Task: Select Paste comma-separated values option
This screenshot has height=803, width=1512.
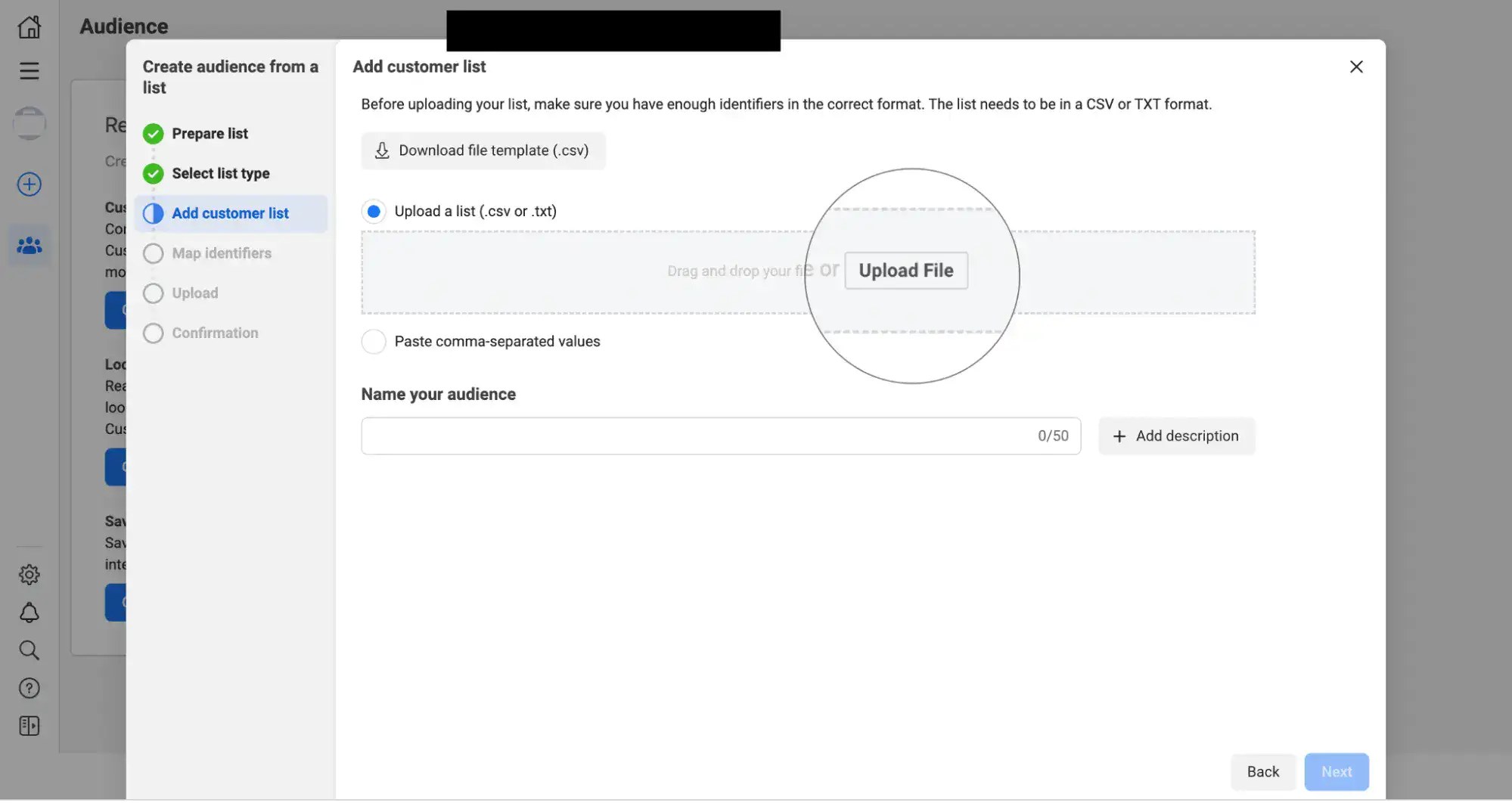Action: point(374,341)
